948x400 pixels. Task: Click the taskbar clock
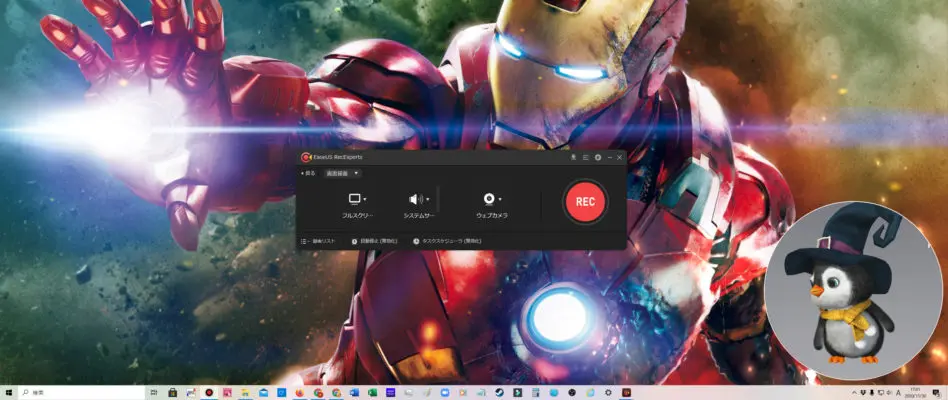point(914,393)
